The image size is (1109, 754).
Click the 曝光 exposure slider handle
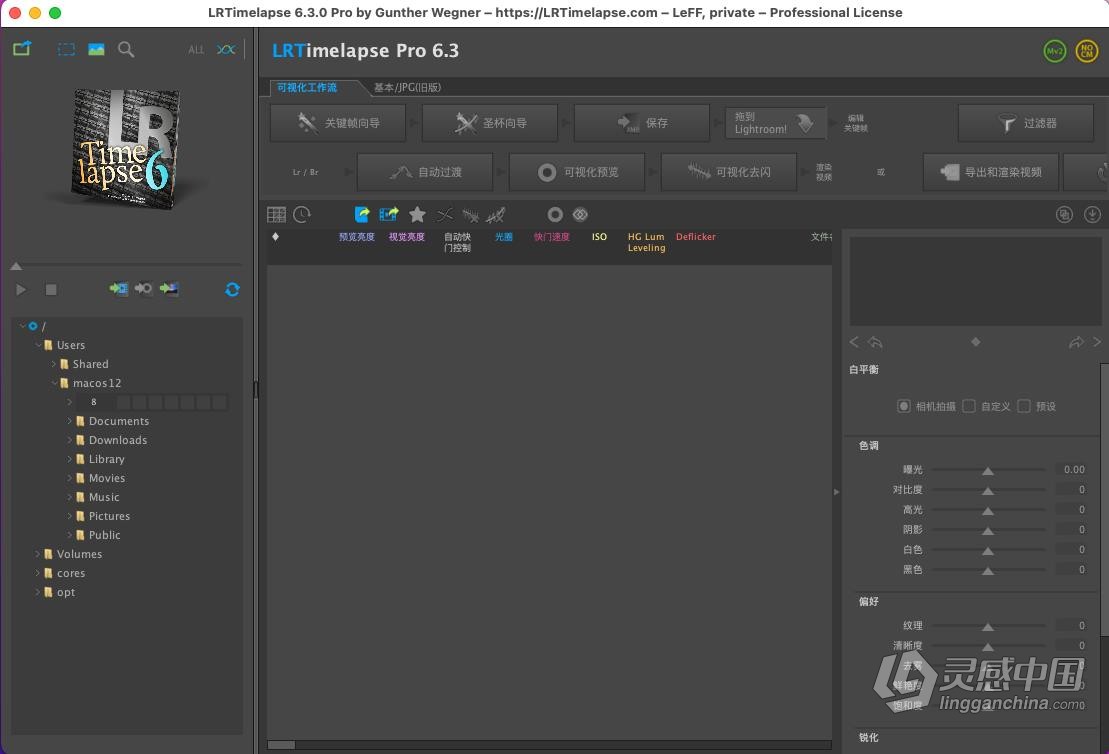tap(988, 470)
